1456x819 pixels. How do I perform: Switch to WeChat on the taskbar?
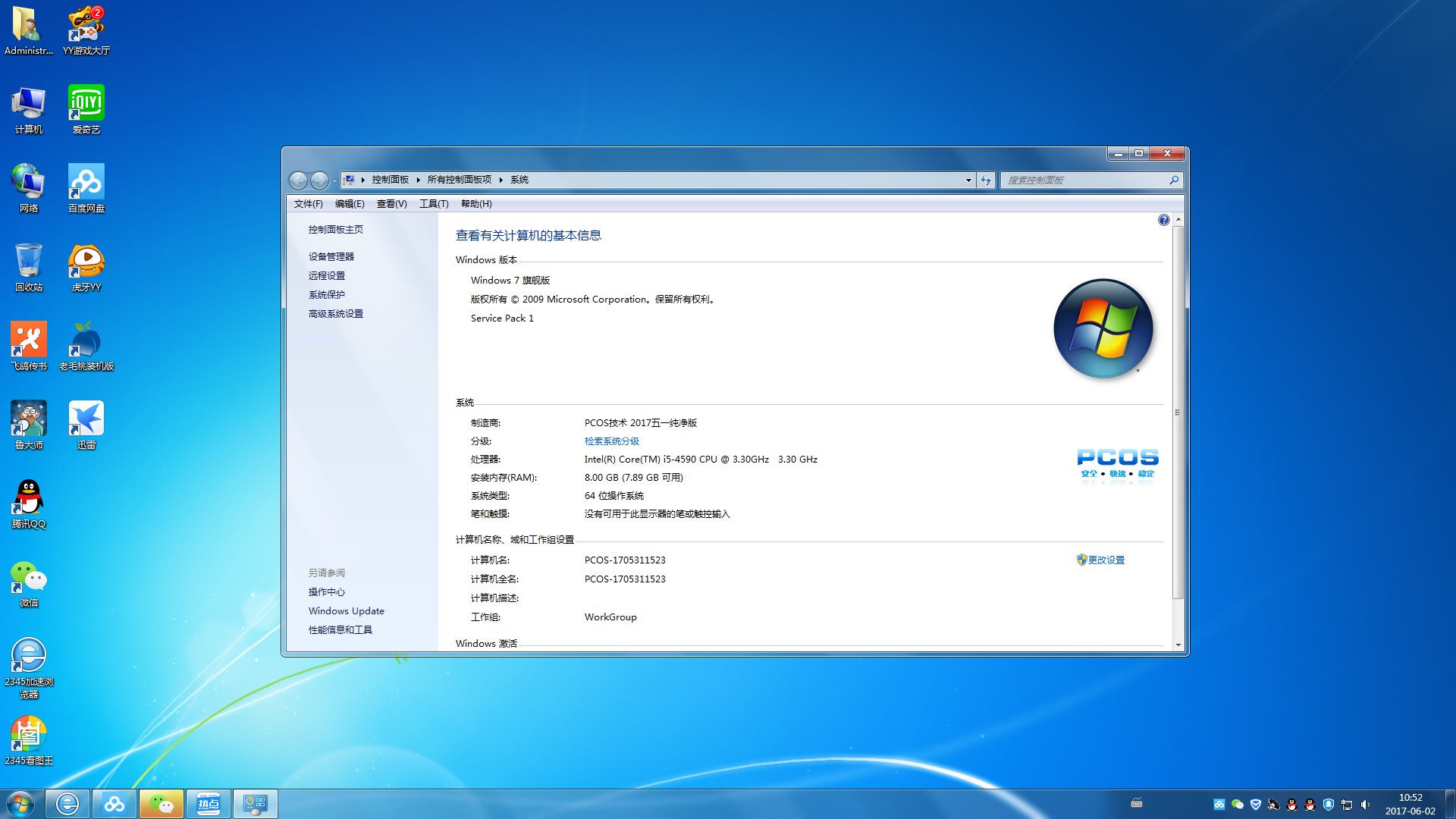[162, 804]
